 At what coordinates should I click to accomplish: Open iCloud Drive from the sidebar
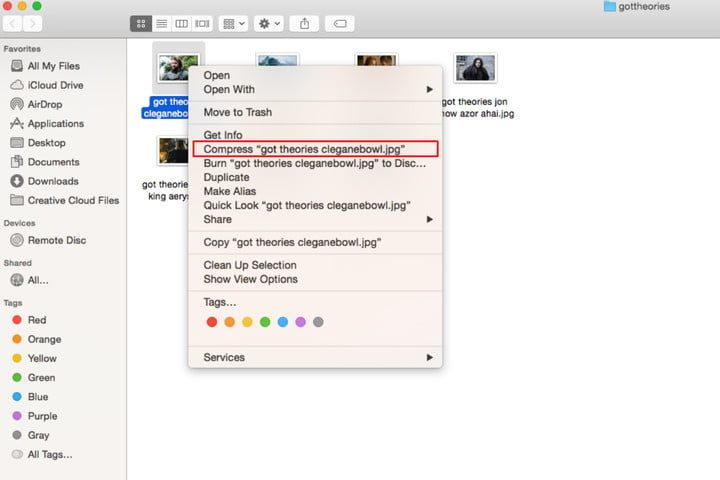(56, 85)
